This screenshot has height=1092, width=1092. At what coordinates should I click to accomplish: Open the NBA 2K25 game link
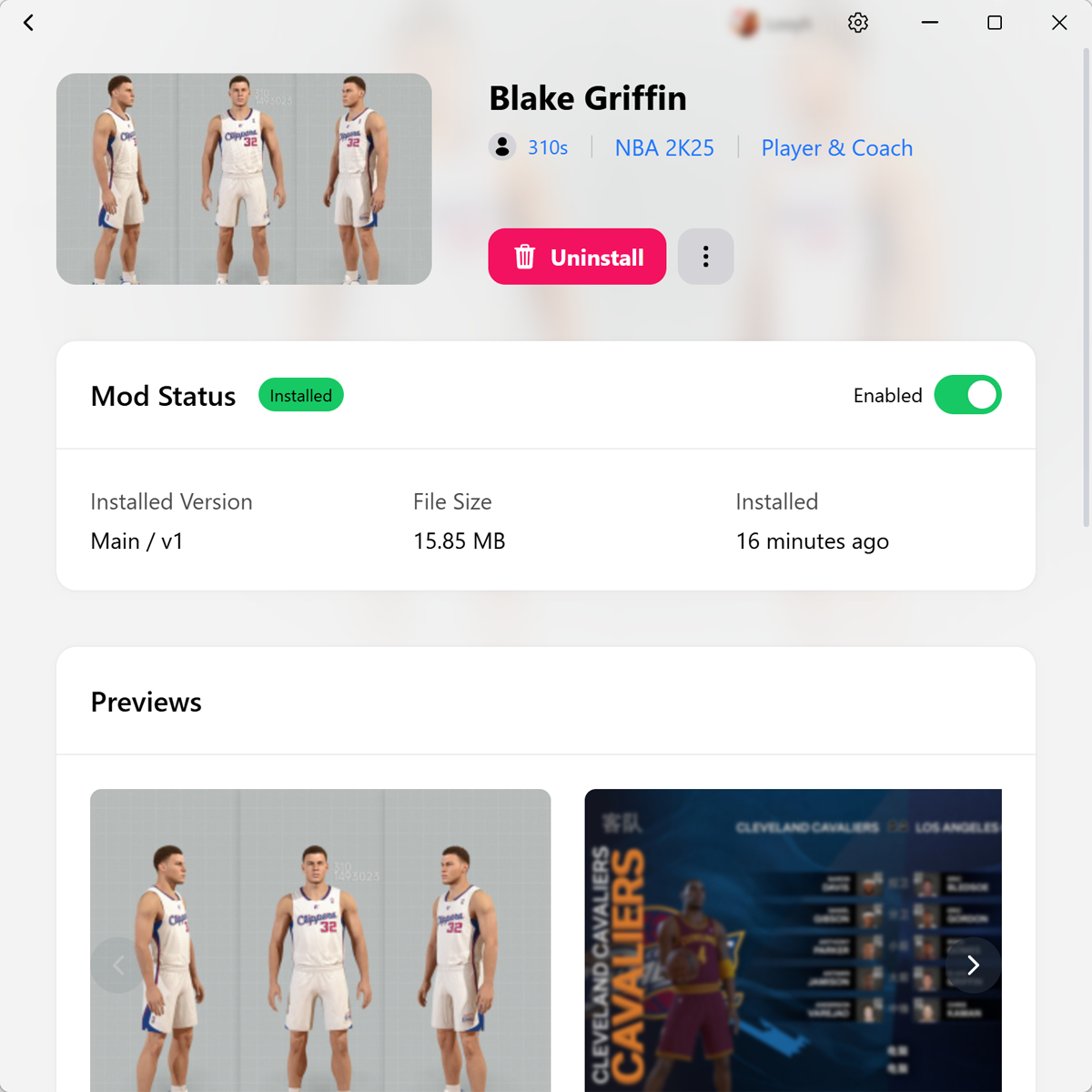click(x=664, y=147)
